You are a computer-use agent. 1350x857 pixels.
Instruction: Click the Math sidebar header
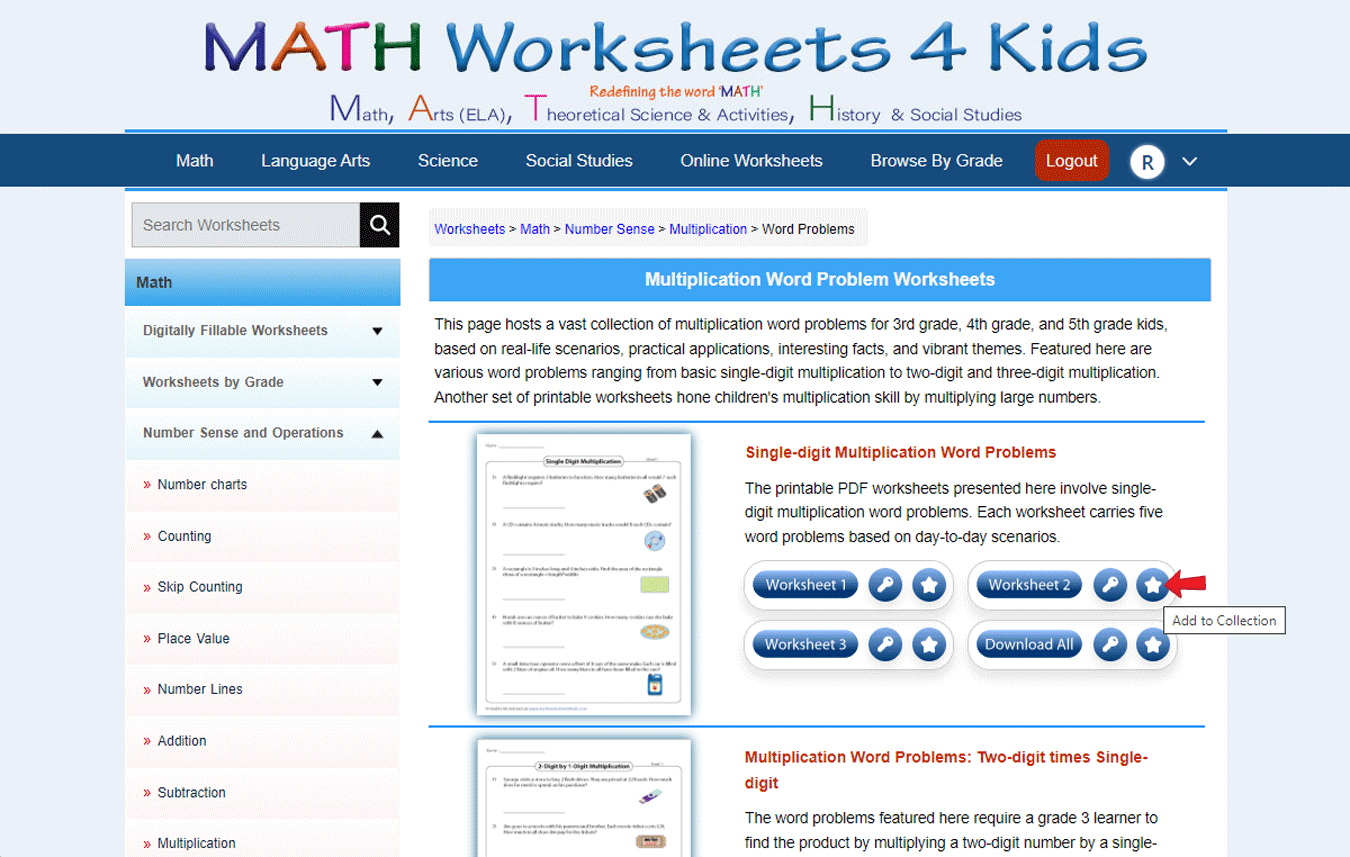click(x=262, y=282)
